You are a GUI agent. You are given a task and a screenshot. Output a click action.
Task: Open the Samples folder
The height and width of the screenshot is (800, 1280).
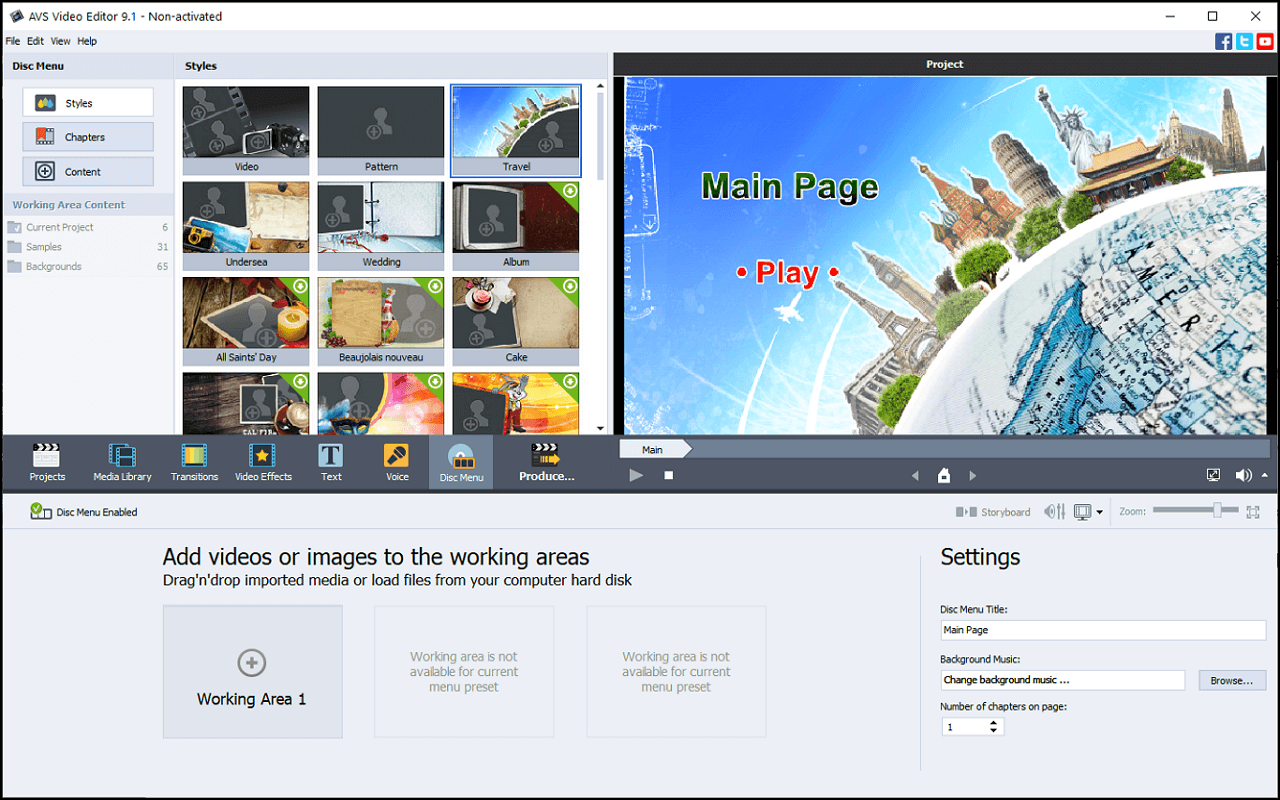[x=87, y=247]
